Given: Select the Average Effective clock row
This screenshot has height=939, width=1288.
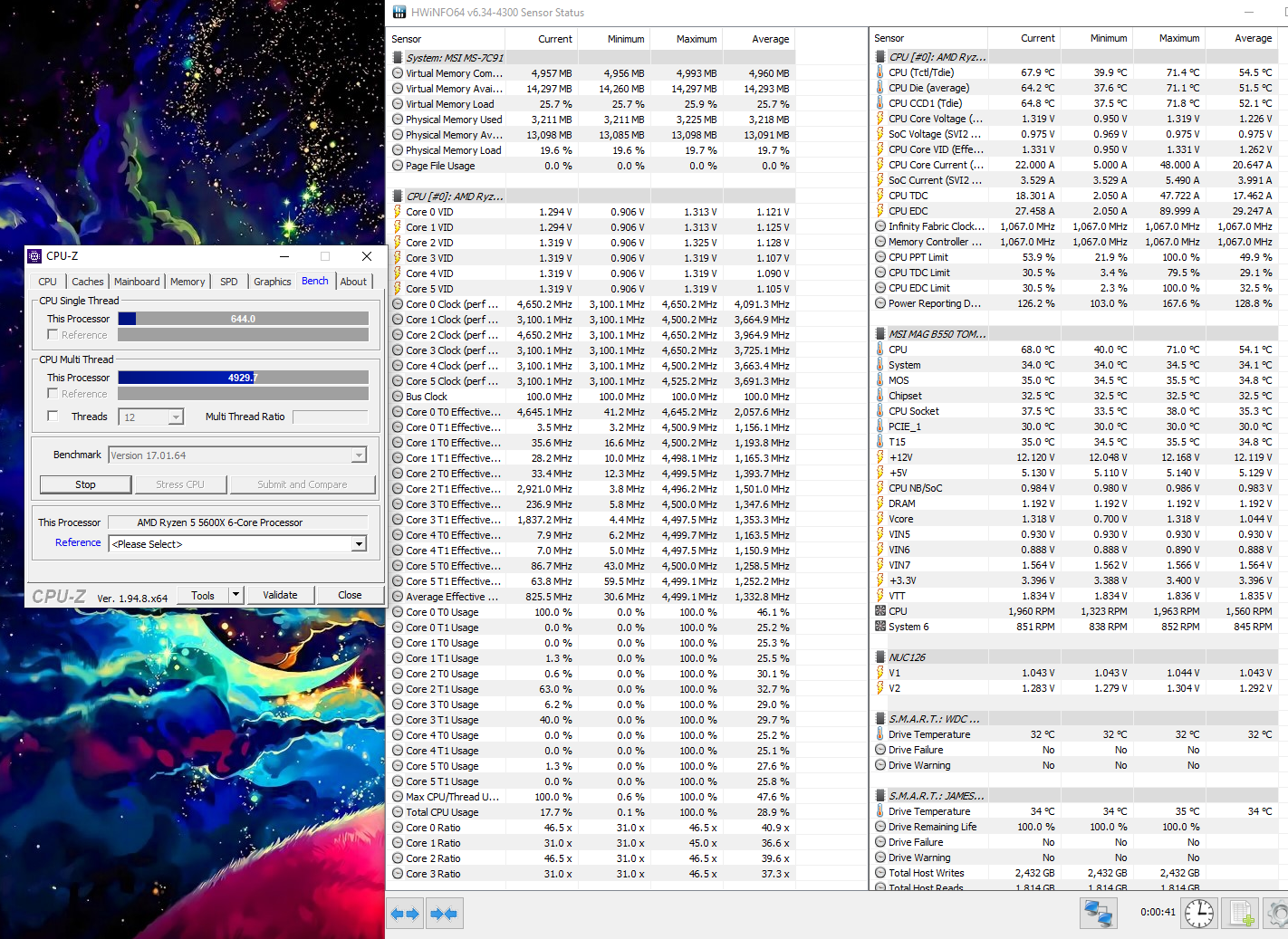Looking at the screenshot, I should click(x=592, y=597).
